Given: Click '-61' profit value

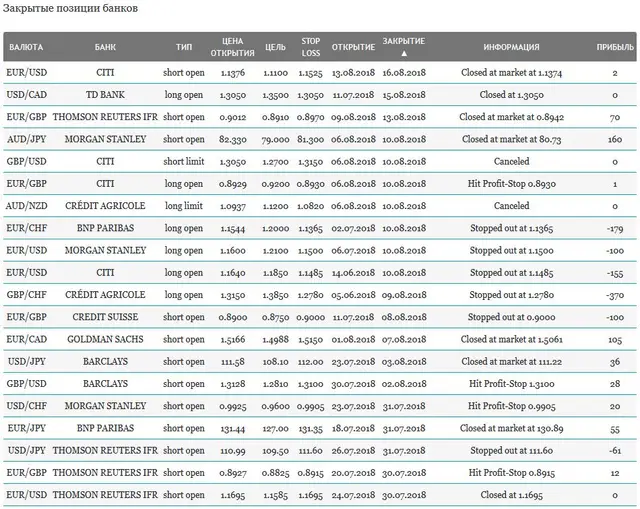Looking at the screenshot, I should click(x=615, y=451).
